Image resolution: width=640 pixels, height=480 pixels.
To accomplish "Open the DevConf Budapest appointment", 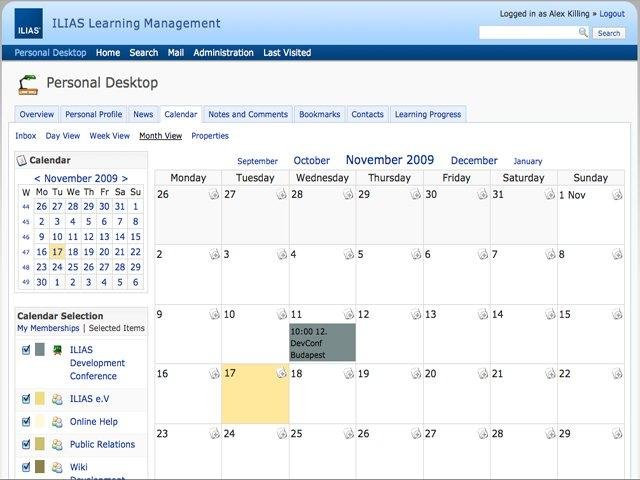I will coord(322,342).
